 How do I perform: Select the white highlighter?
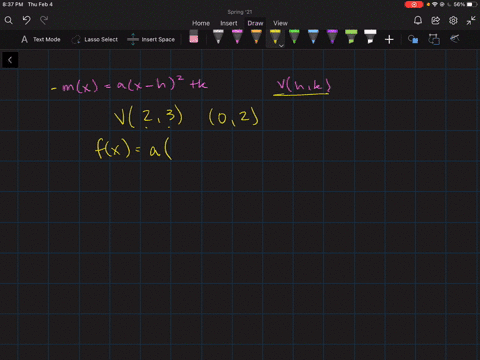pos(370,37)
